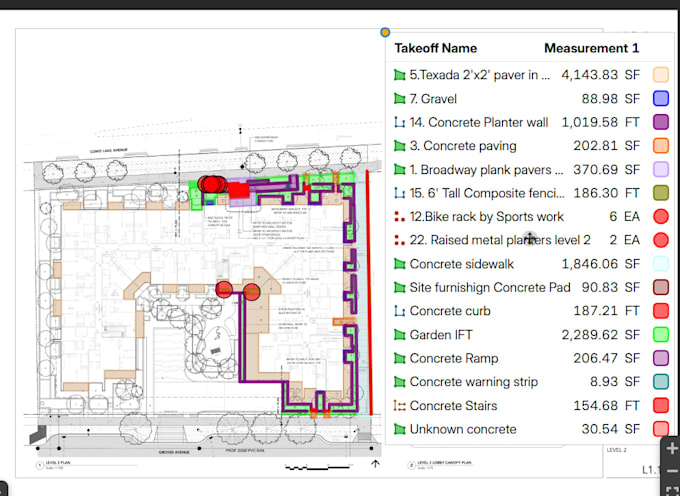This screenshot has width=680, height=496.
Task: Select the 'Garden IFT' takeoff name
Action: point(441,335)
